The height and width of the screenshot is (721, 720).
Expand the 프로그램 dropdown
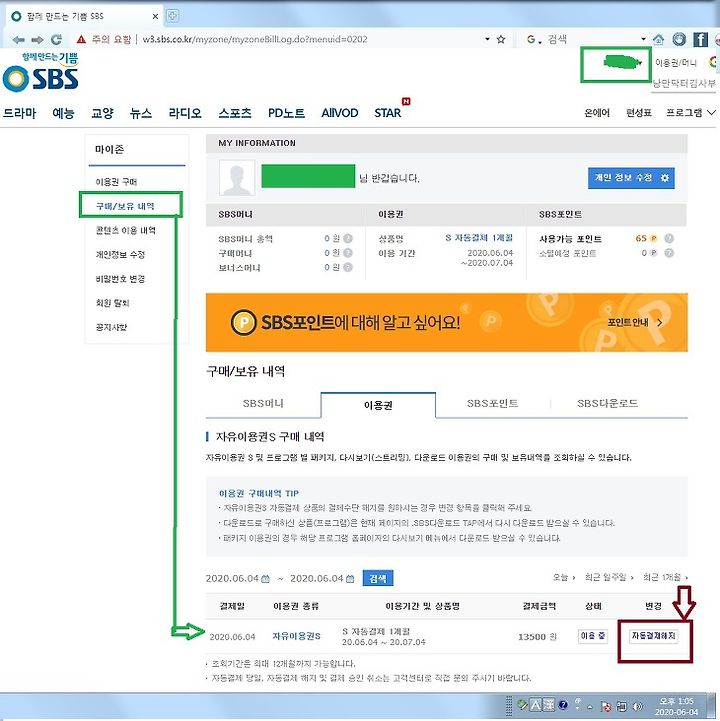point(691,113)
